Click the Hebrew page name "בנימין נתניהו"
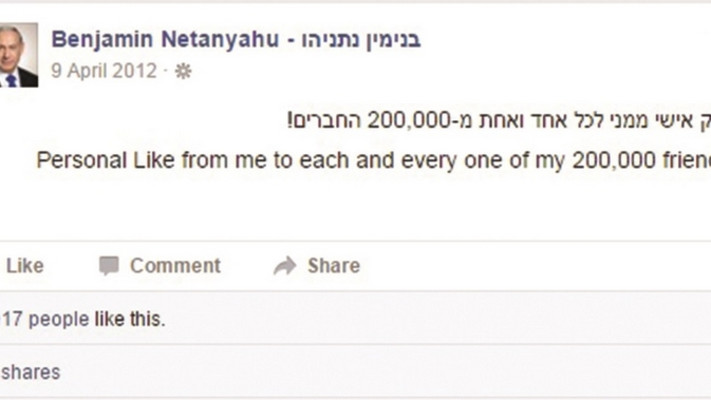The width and height of the screenshot is (711, 400). tap(356, 40)
